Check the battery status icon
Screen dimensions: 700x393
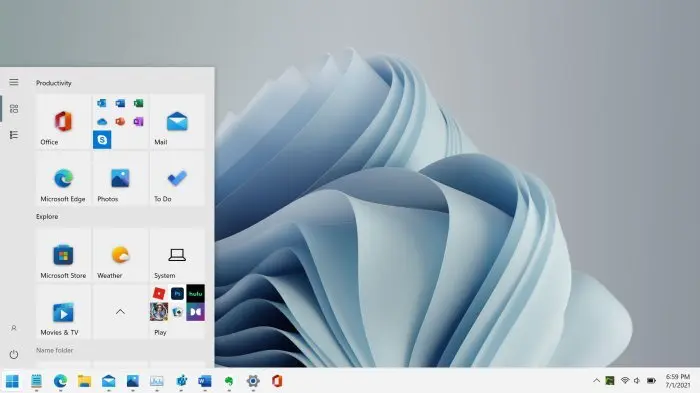point(651,380)
